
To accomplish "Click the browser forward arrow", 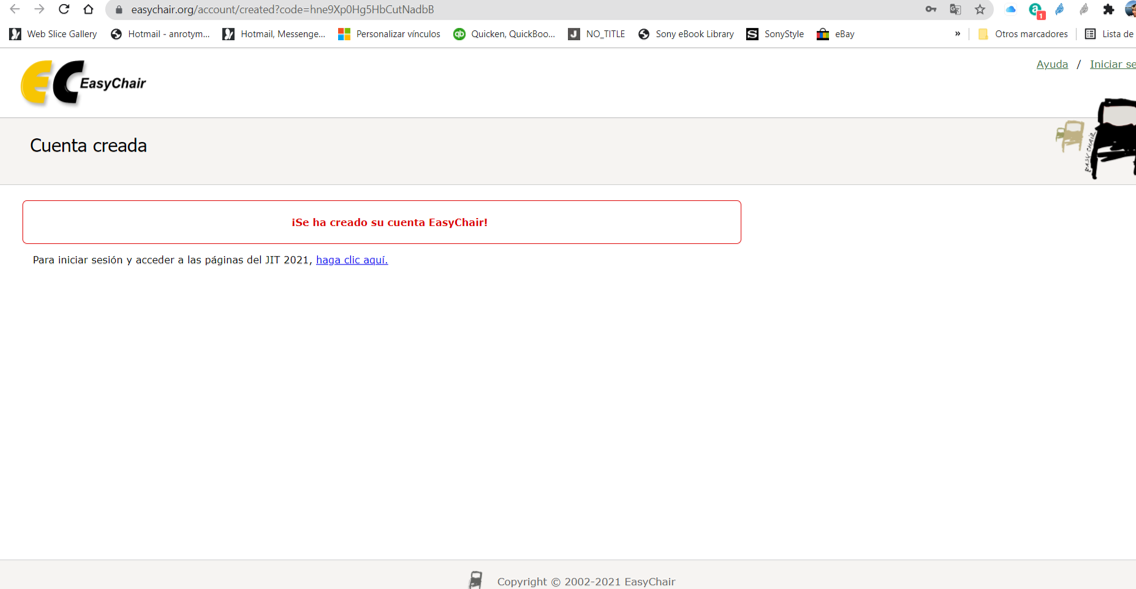I will point(39,9).
